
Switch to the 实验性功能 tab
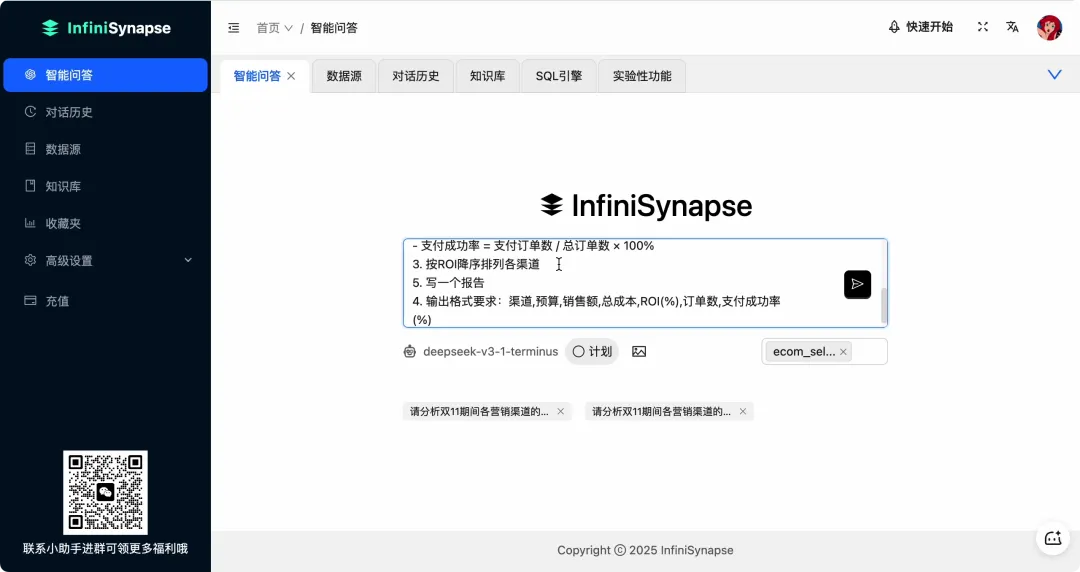tap(642, 76)
